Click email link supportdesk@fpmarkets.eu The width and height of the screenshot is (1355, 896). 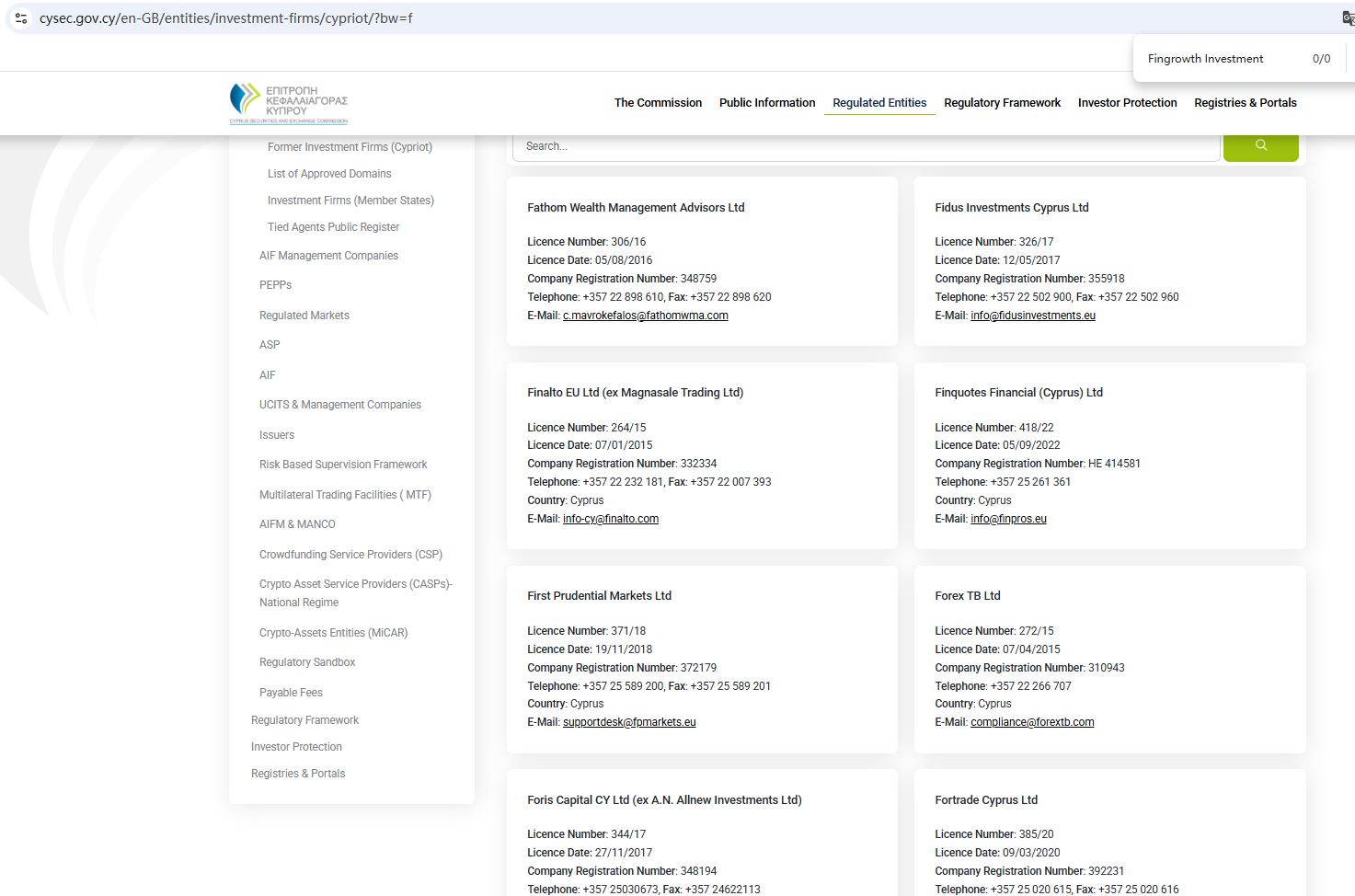pyautogui.click(x=629, y=722)
